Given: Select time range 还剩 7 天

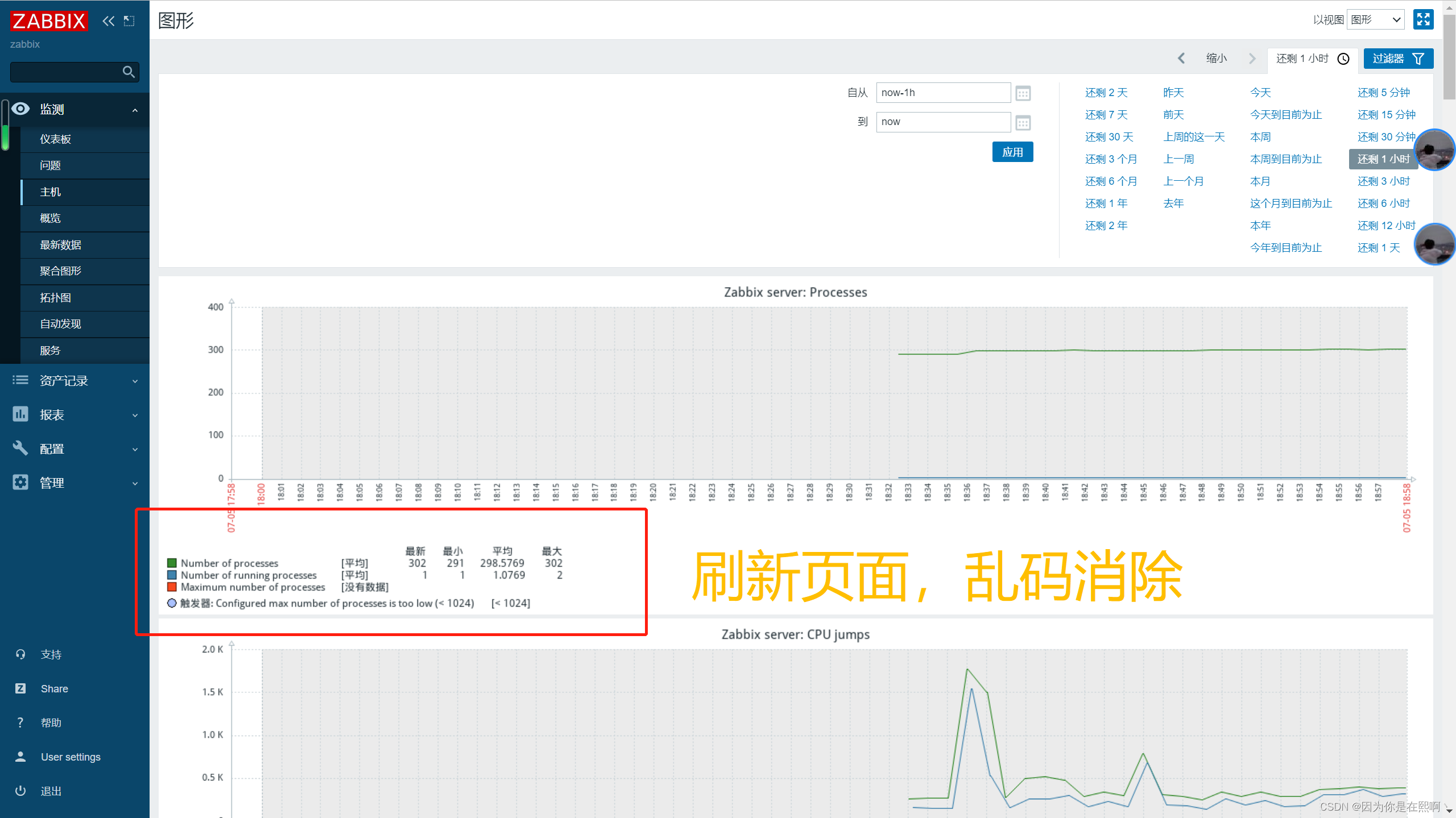Looking at the screenshot, I should pos(1106,115).
